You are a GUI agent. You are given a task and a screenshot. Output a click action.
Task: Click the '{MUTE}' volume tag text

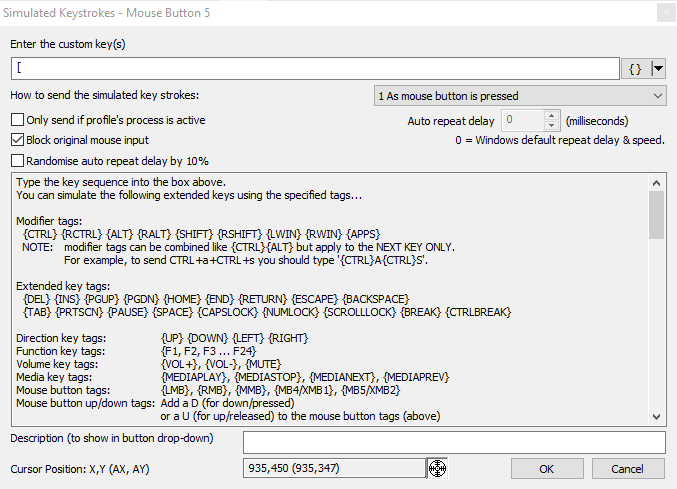263,364
